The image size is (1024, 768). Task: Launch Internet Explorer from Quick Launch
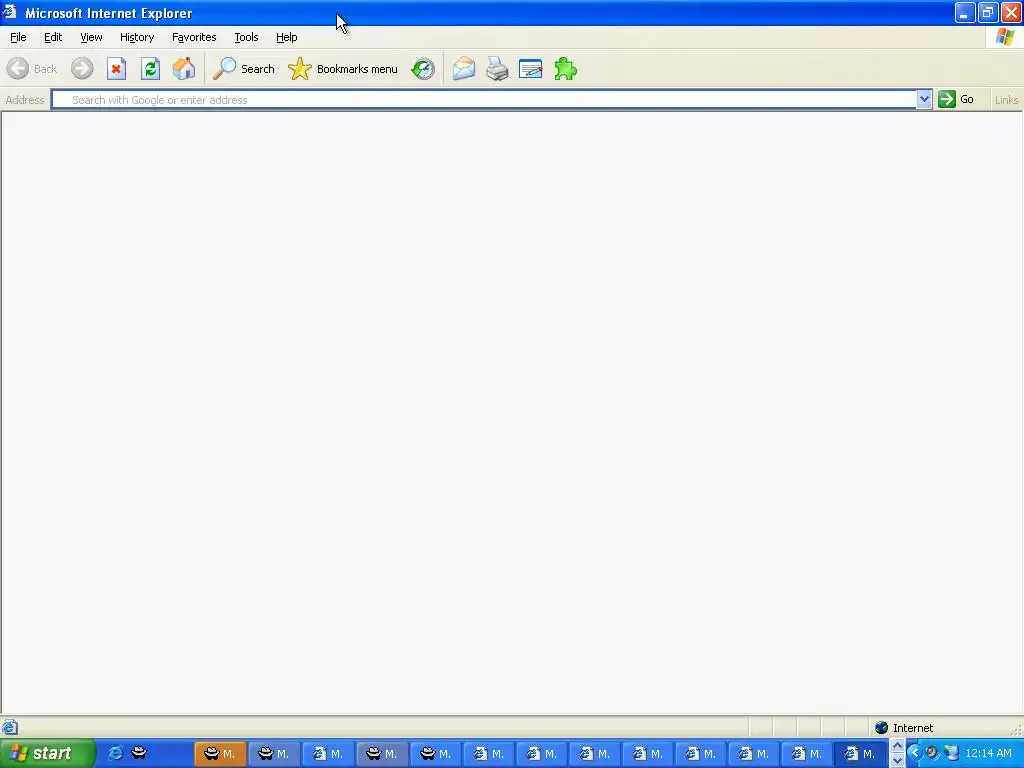115,753
